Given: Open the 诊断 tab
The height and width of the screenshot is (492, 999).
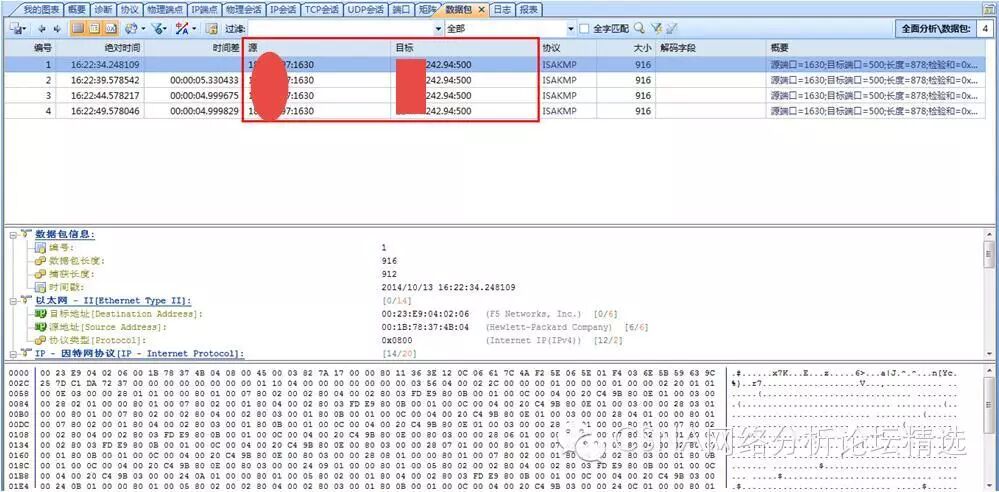Looking at the screenshot, I should coord(103,10).
